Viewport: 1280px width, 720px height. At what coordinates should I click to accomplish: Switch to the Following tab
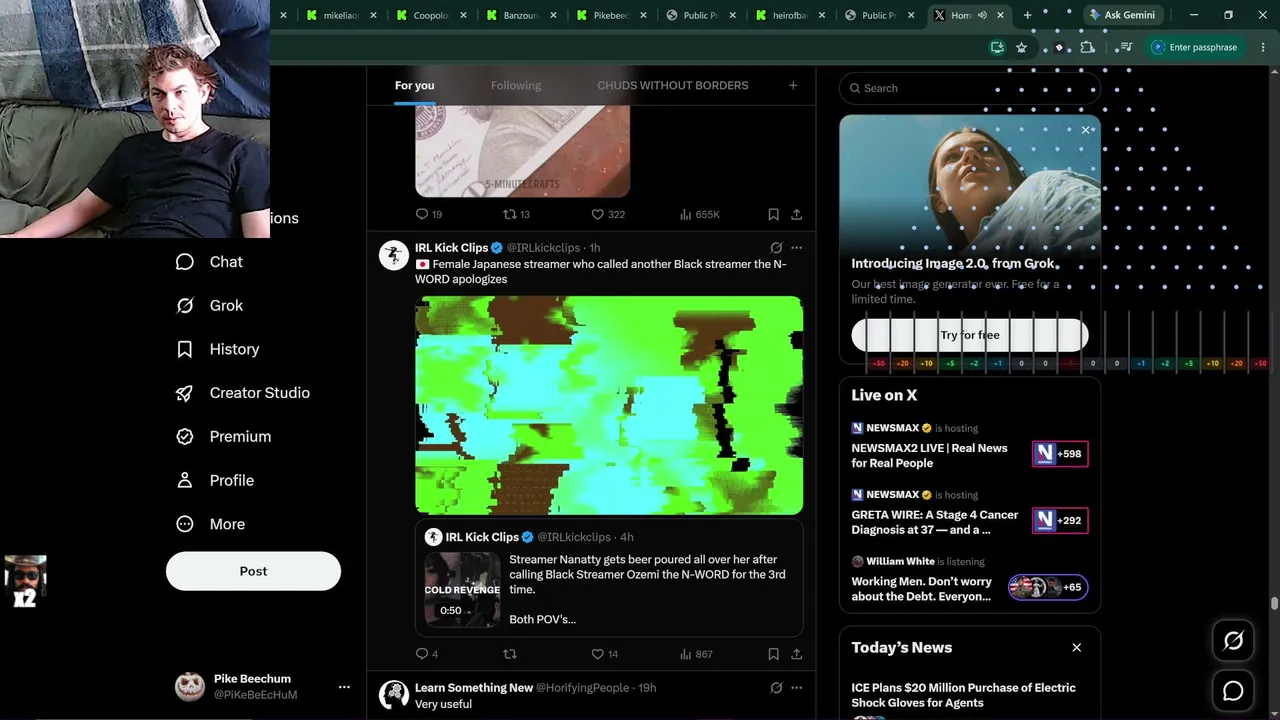(x=516, y=86)
